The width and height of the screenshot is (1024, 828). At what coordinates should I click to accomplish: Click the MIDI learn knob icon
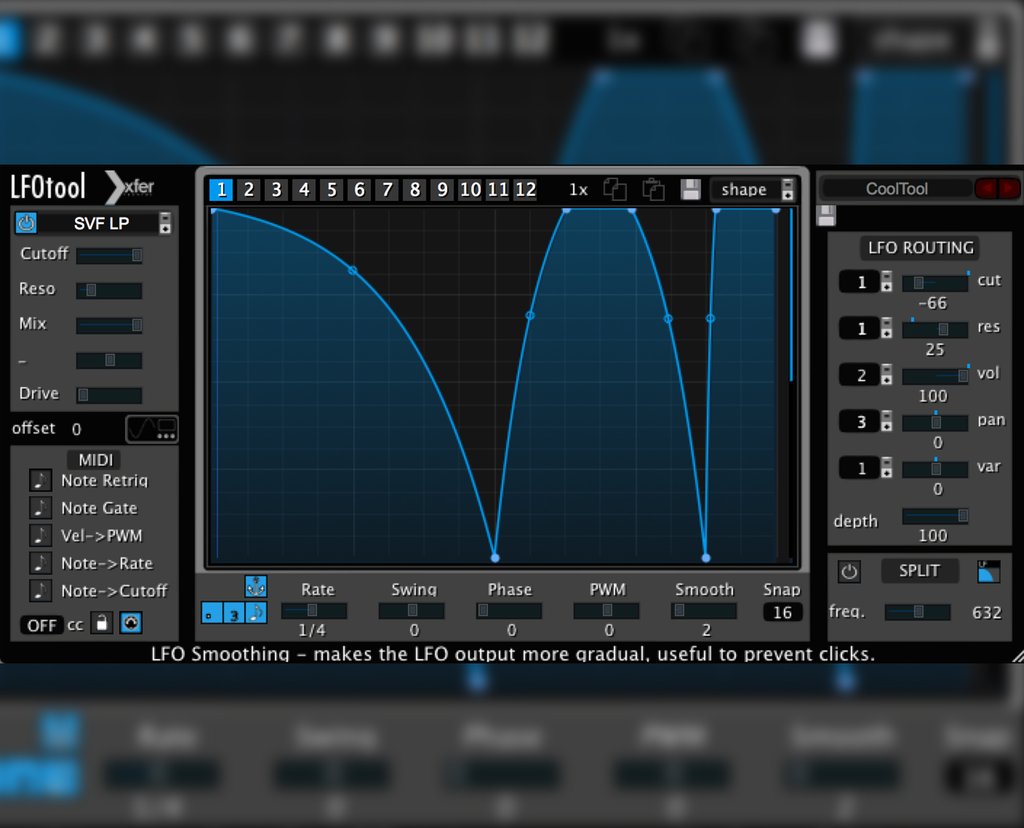coord(130,624)
